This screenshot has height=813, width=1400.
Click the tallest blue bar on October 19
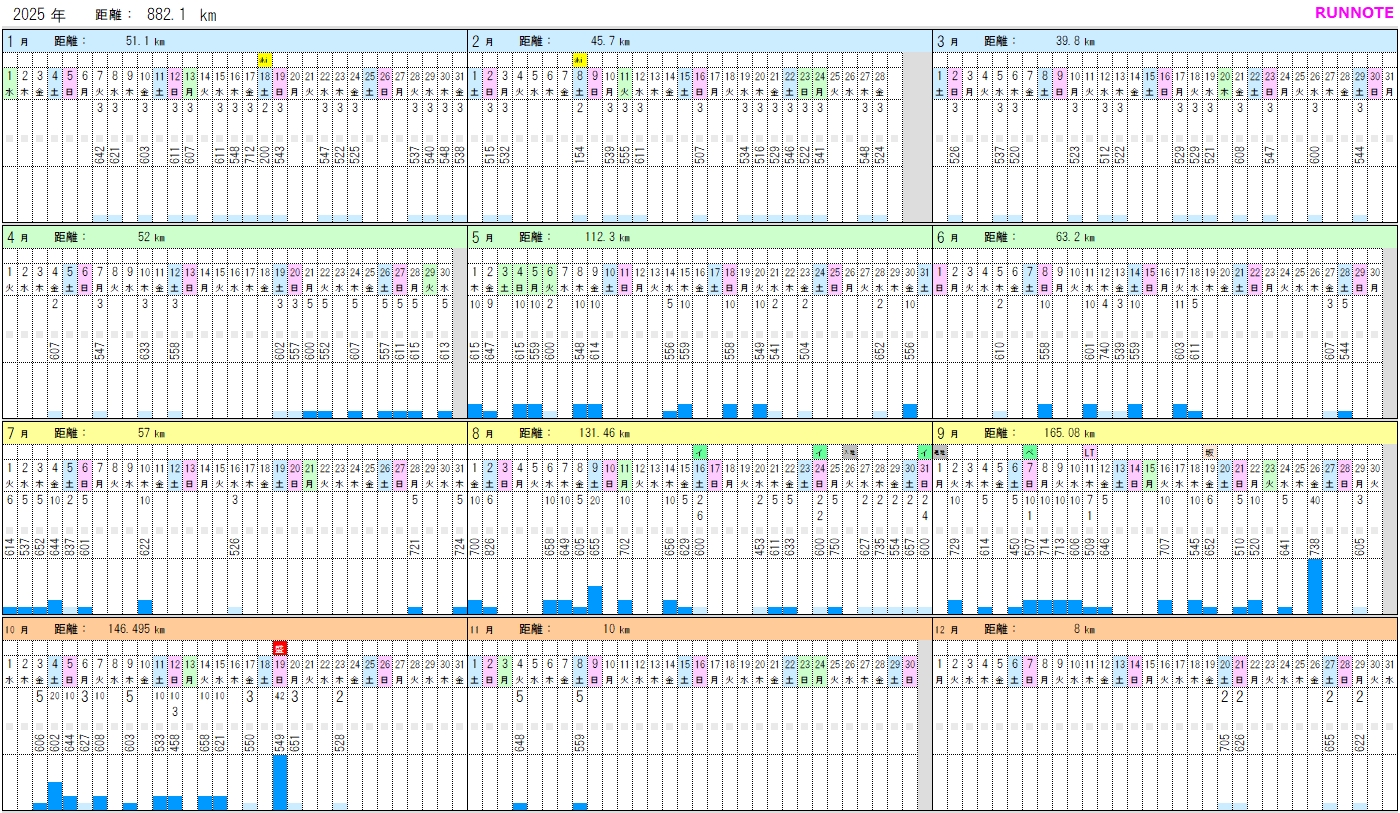click(x=280, y=782)
